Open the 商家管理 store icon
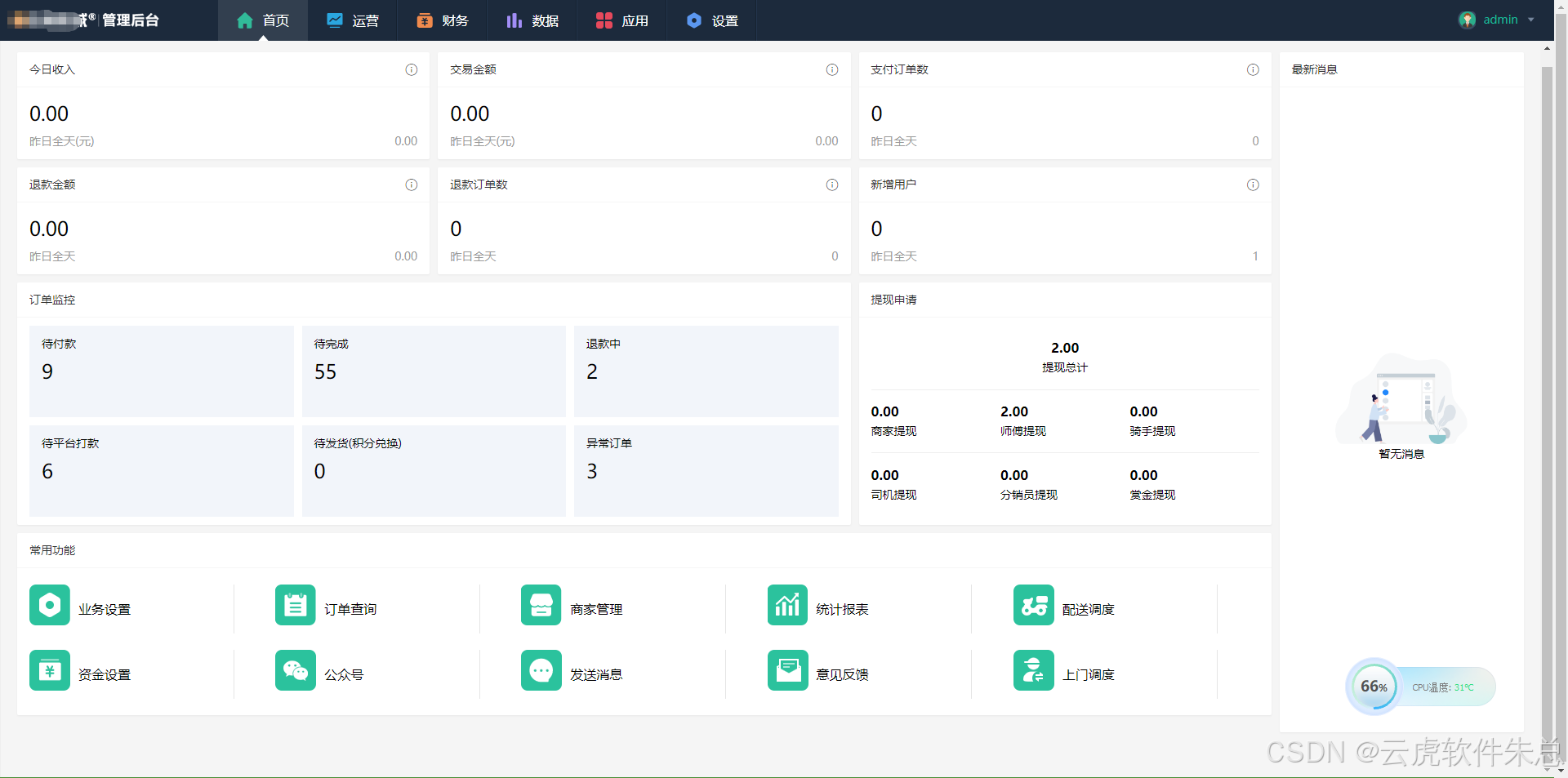The height and width of the screenshot is (778, 1568). click(541, 605)
